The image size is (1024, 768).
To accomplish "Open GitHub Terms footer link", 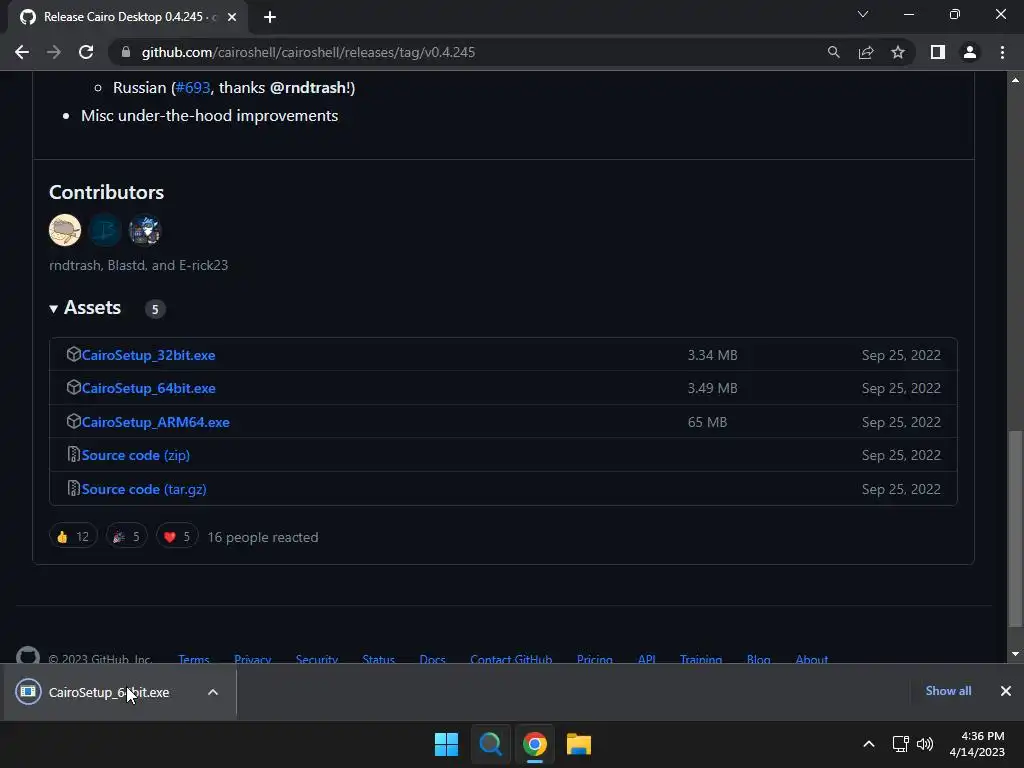I will point(194,659).
